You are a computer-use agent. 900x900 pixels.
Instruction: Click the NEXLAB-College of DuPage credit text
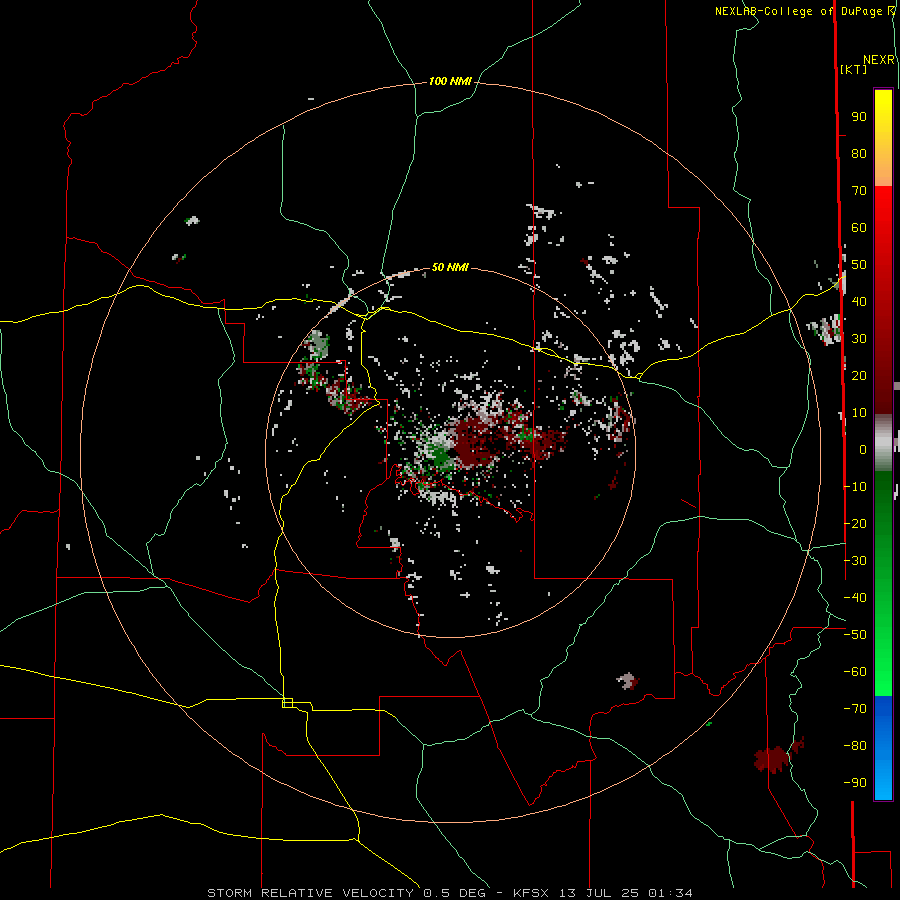point(805,11)
